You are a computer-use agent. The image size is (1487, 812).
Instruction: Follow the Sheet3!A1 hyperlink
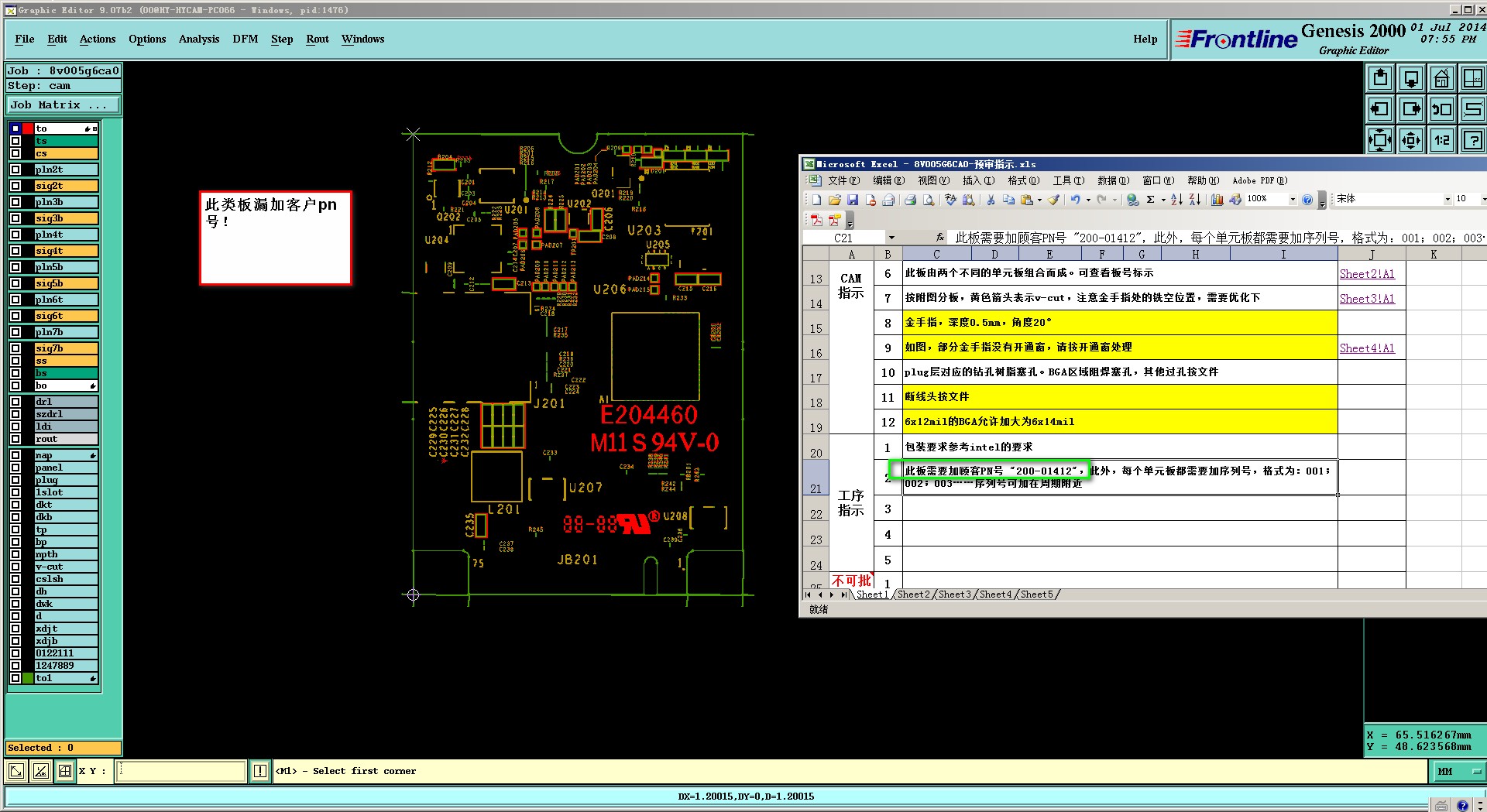1367,299
